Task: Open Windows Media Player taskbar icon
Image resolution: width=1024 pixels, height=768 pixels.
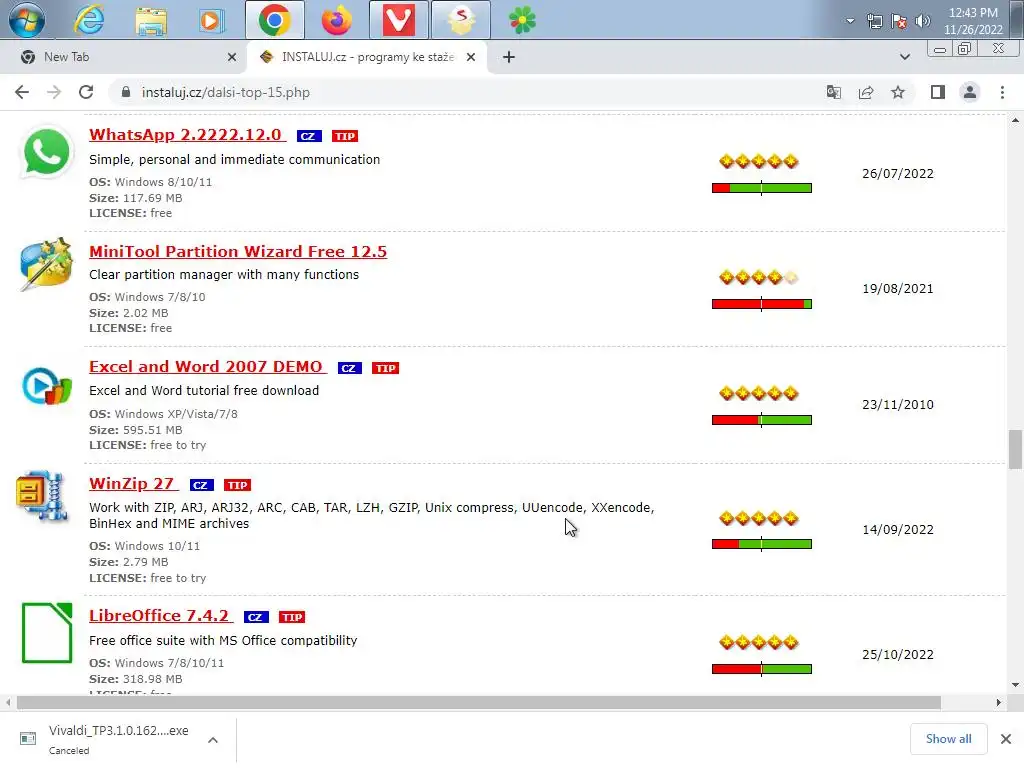Action: [211, 20]
